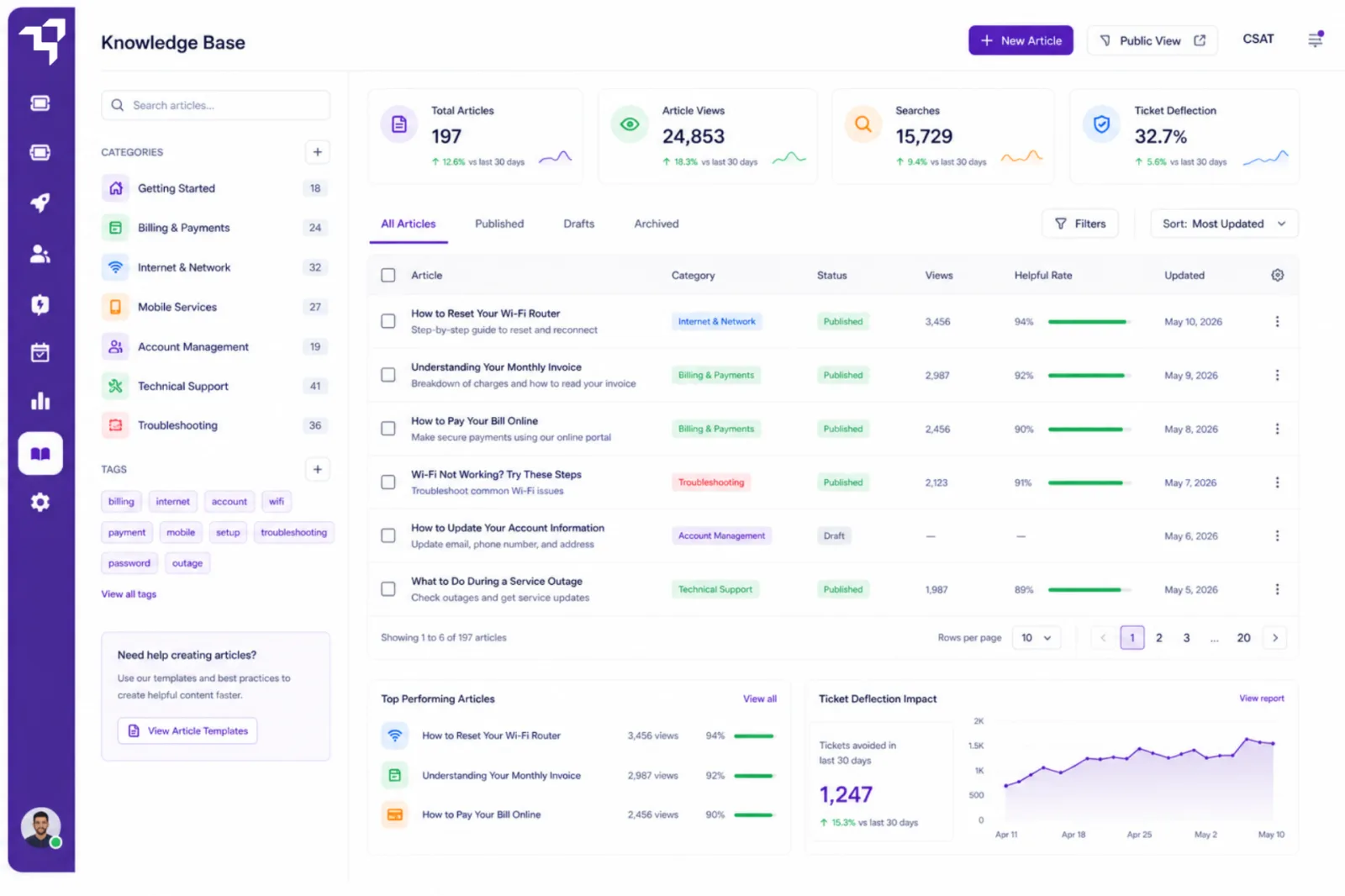Check the Understanding Your Monthly Invoice row
Viewport: 1345px width, 896px height.
388,375
